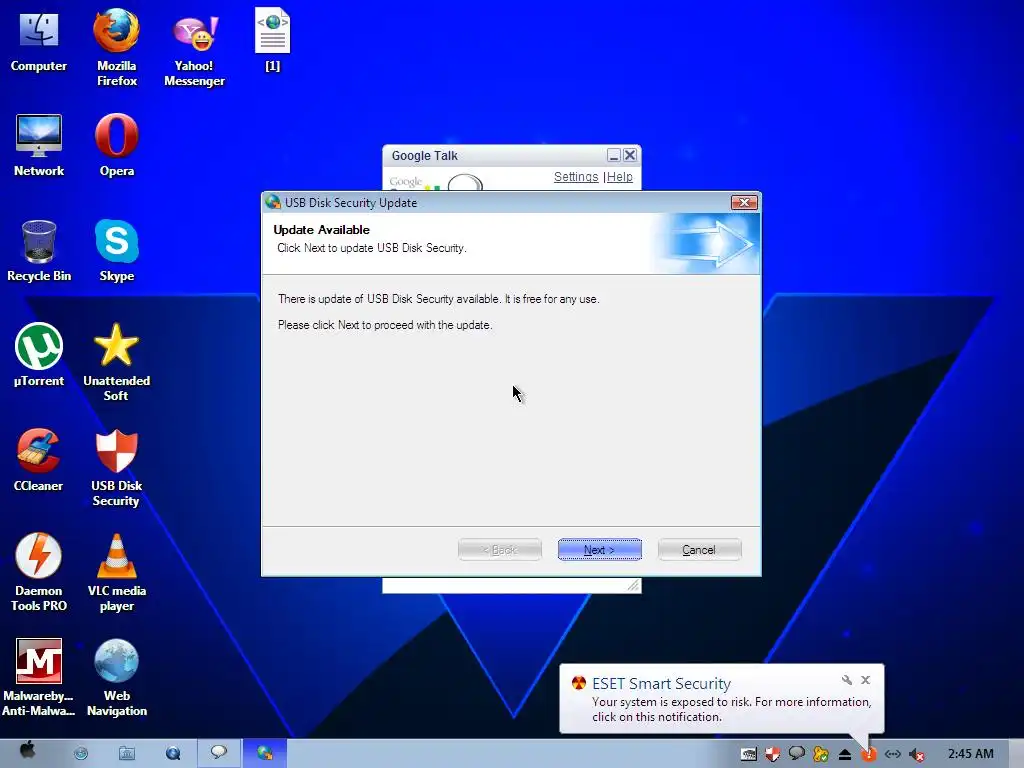Image resolution: width=1024 pixels, height=768 pixels.
Task: Dismiss the ESET Smart Security notification
Action: pos(865,680)
